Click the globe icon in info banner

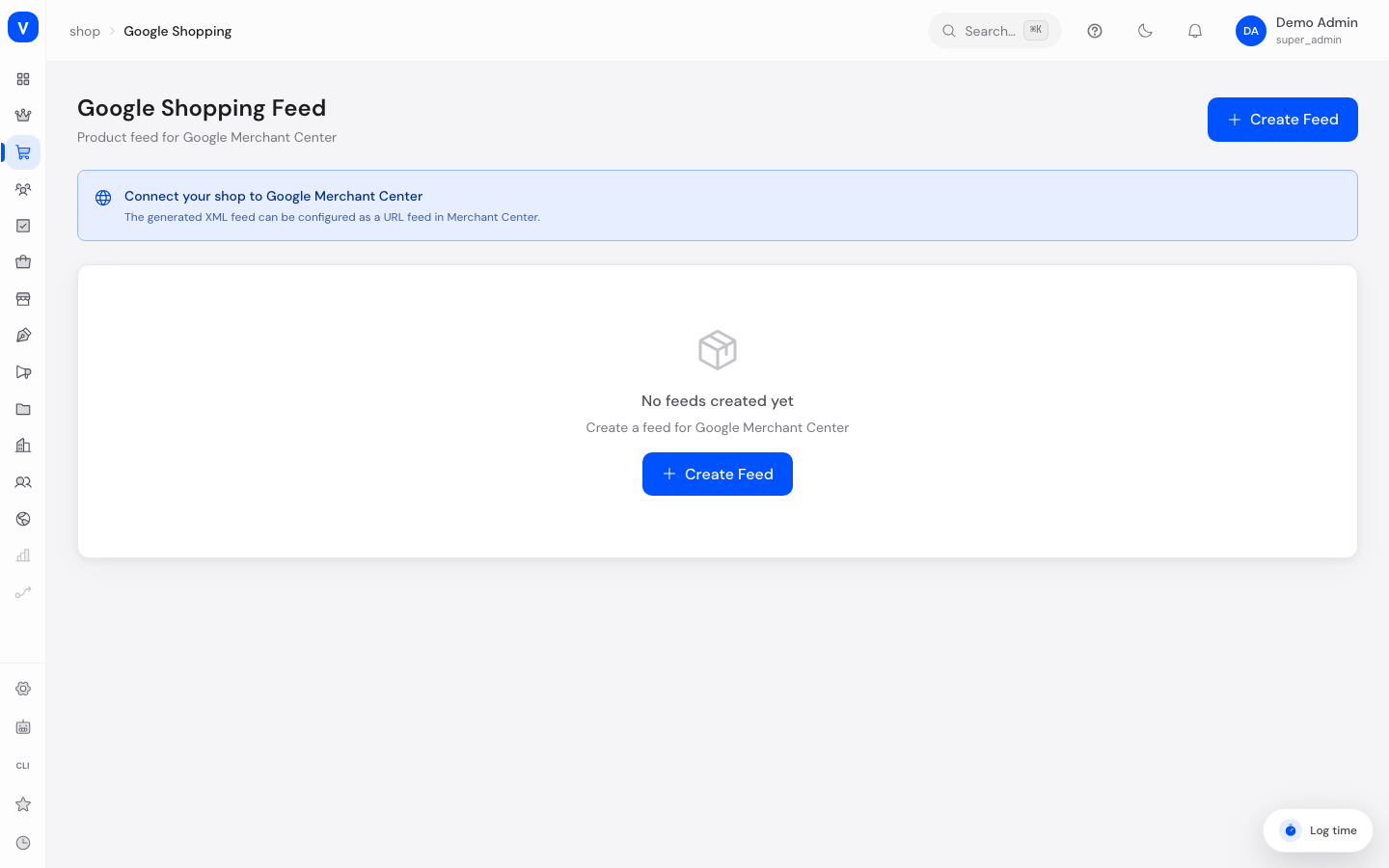(103, 198)
